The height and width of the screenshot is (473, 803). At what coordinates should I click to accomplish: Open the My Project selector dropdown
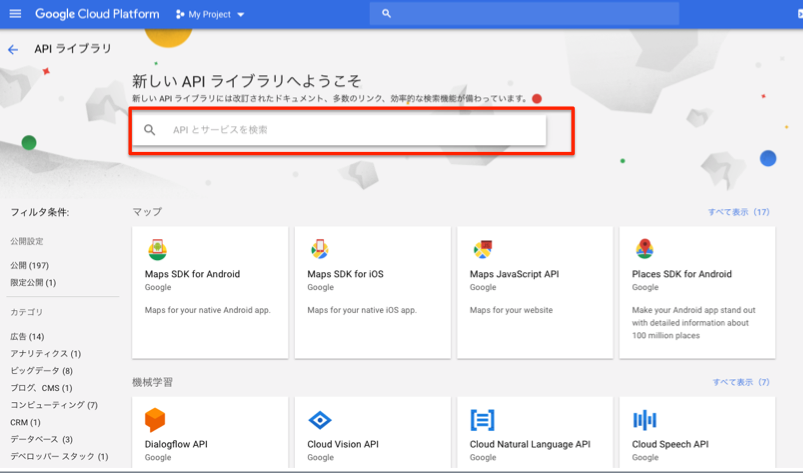(210, 14)
